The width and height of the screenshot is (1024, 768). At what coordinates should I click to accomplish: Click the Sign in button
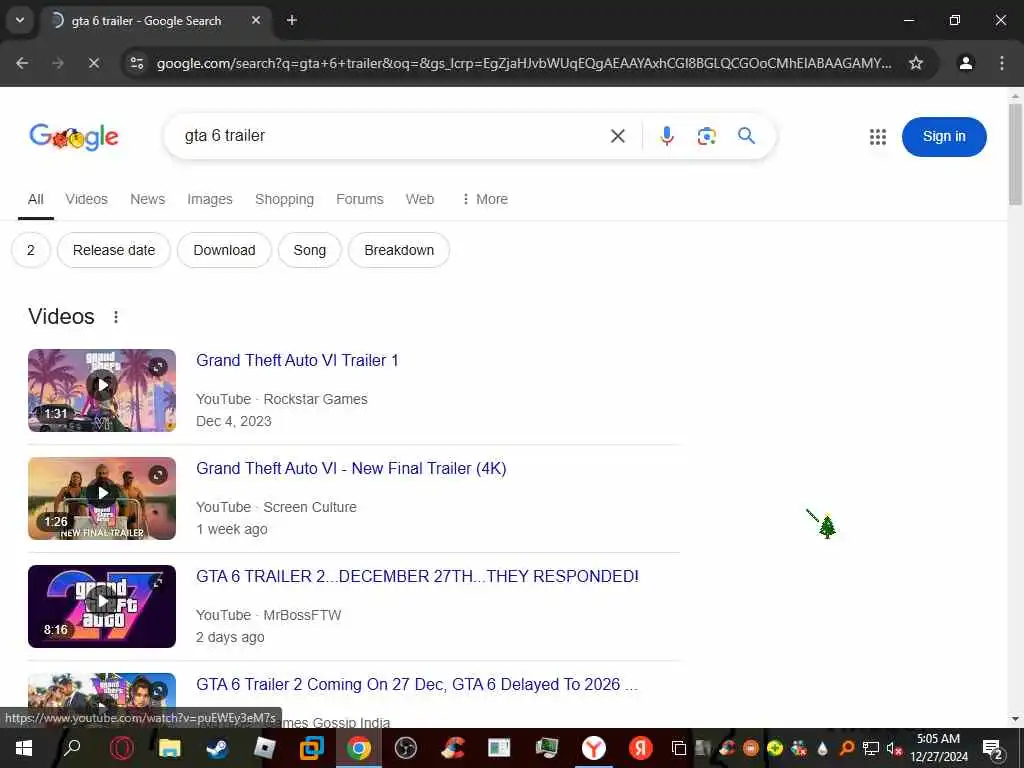coord(944,136)
